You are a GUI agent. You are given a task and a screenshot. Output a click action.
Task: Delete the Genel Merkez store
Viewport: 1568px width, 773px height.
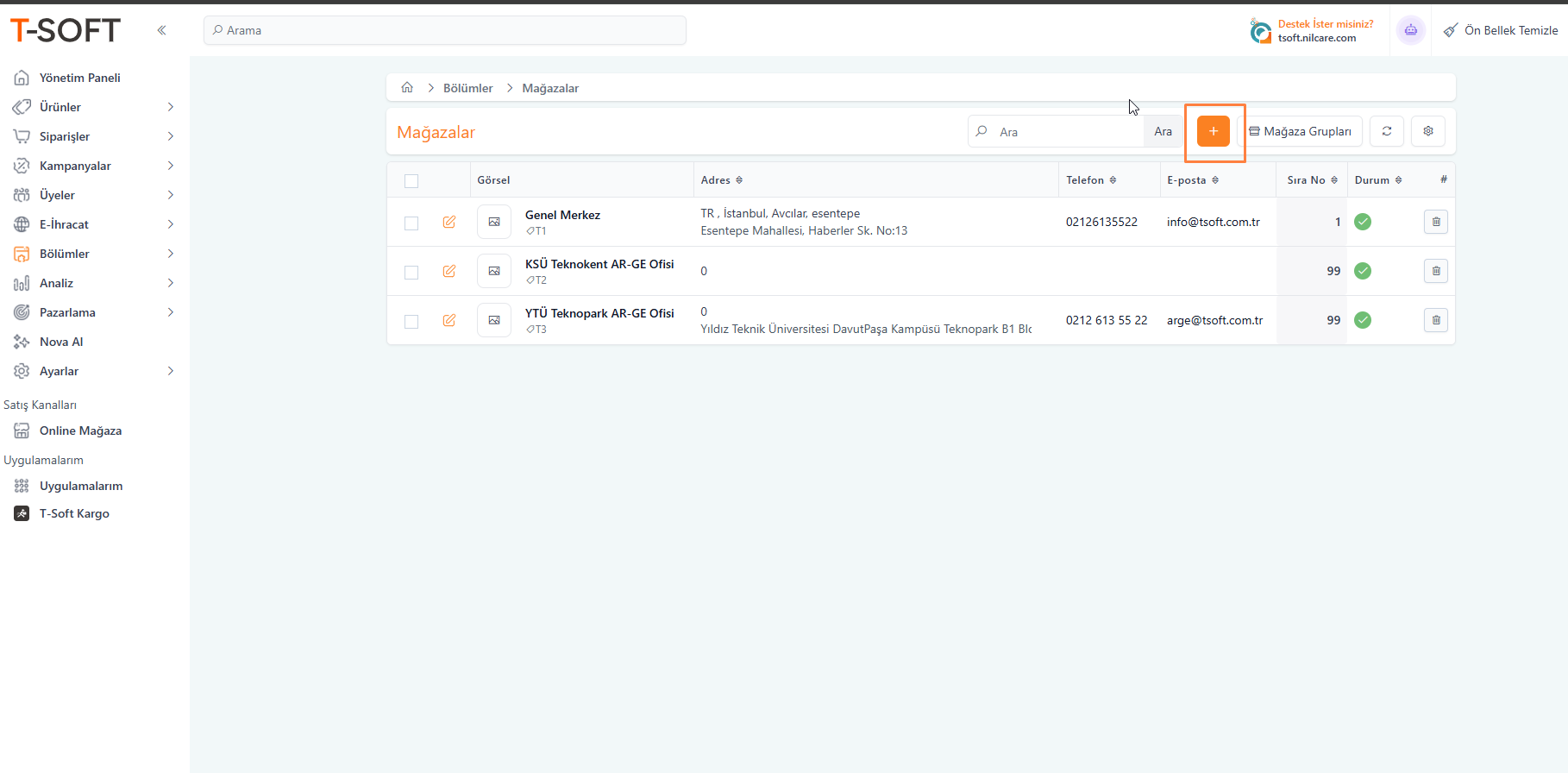coord(1436,222)
